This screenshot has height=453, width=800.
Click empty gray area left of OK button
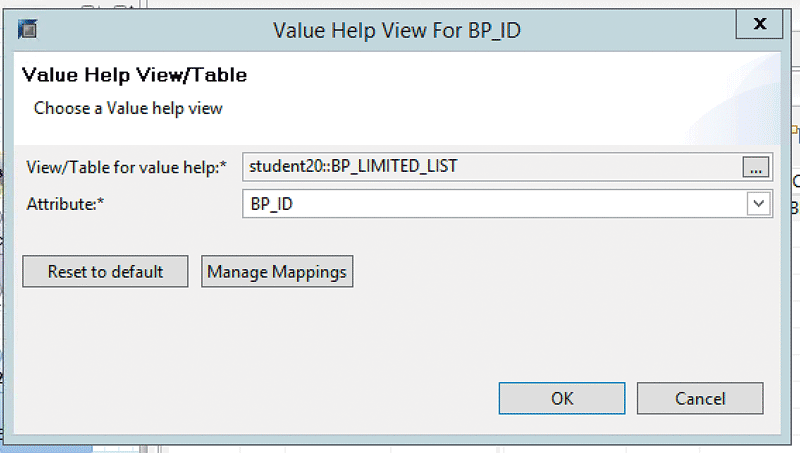300,398
